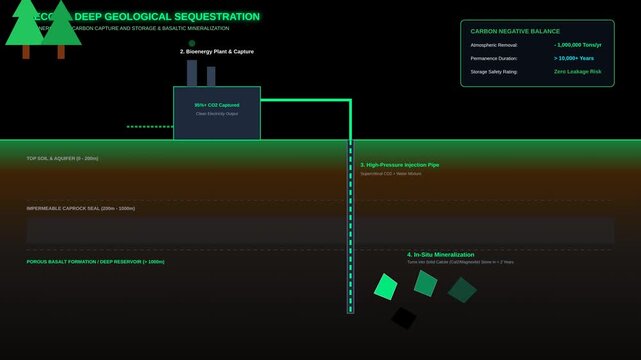Select the POROUS BASALT FORMATION layer label

[x=95, y=262]
